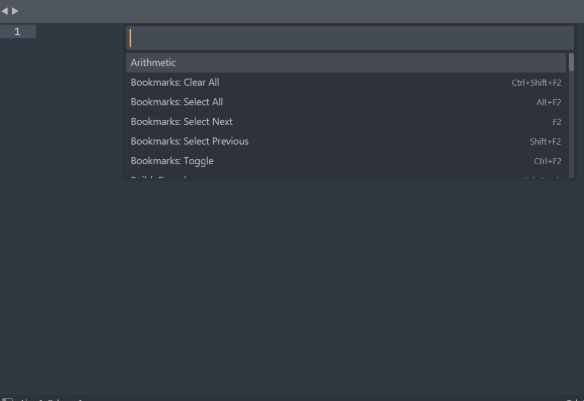Click the scrollbar track below the thumb
584x401 pixels.
pyautogui.click(x=571, y=125)
